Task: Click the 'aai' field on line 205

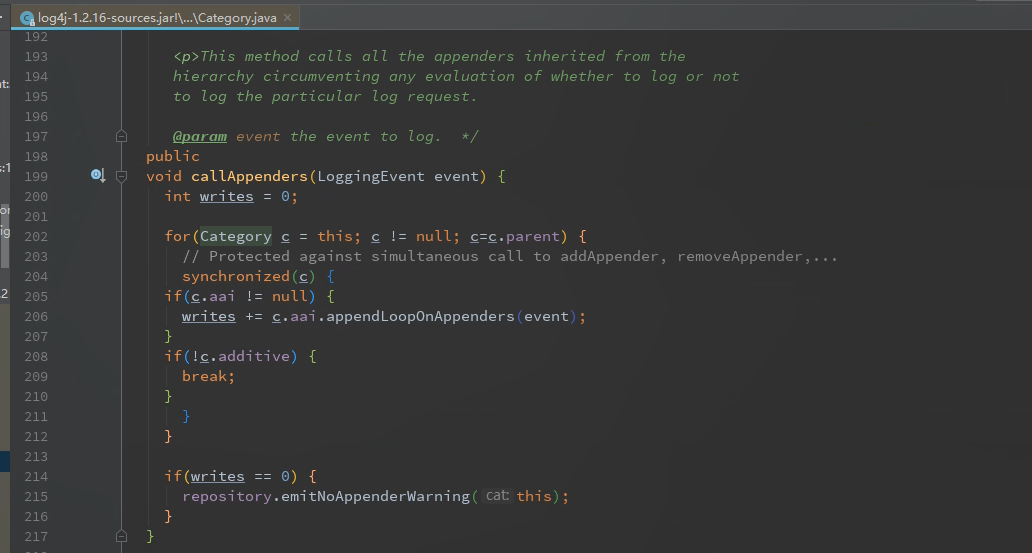Action: [x=222, y=296]
